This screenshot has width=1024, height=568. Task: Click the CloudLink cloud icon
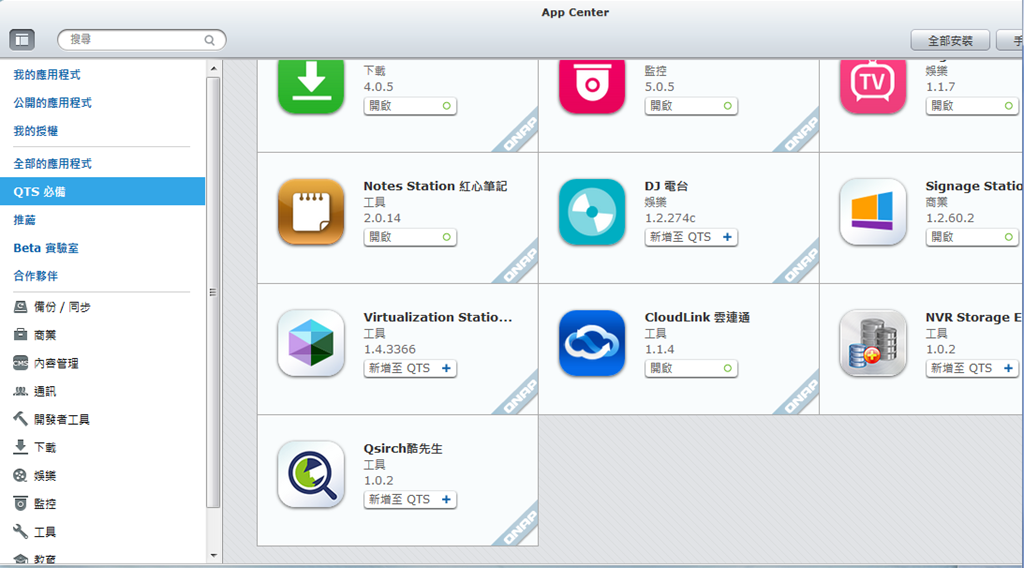click(592, 343)
